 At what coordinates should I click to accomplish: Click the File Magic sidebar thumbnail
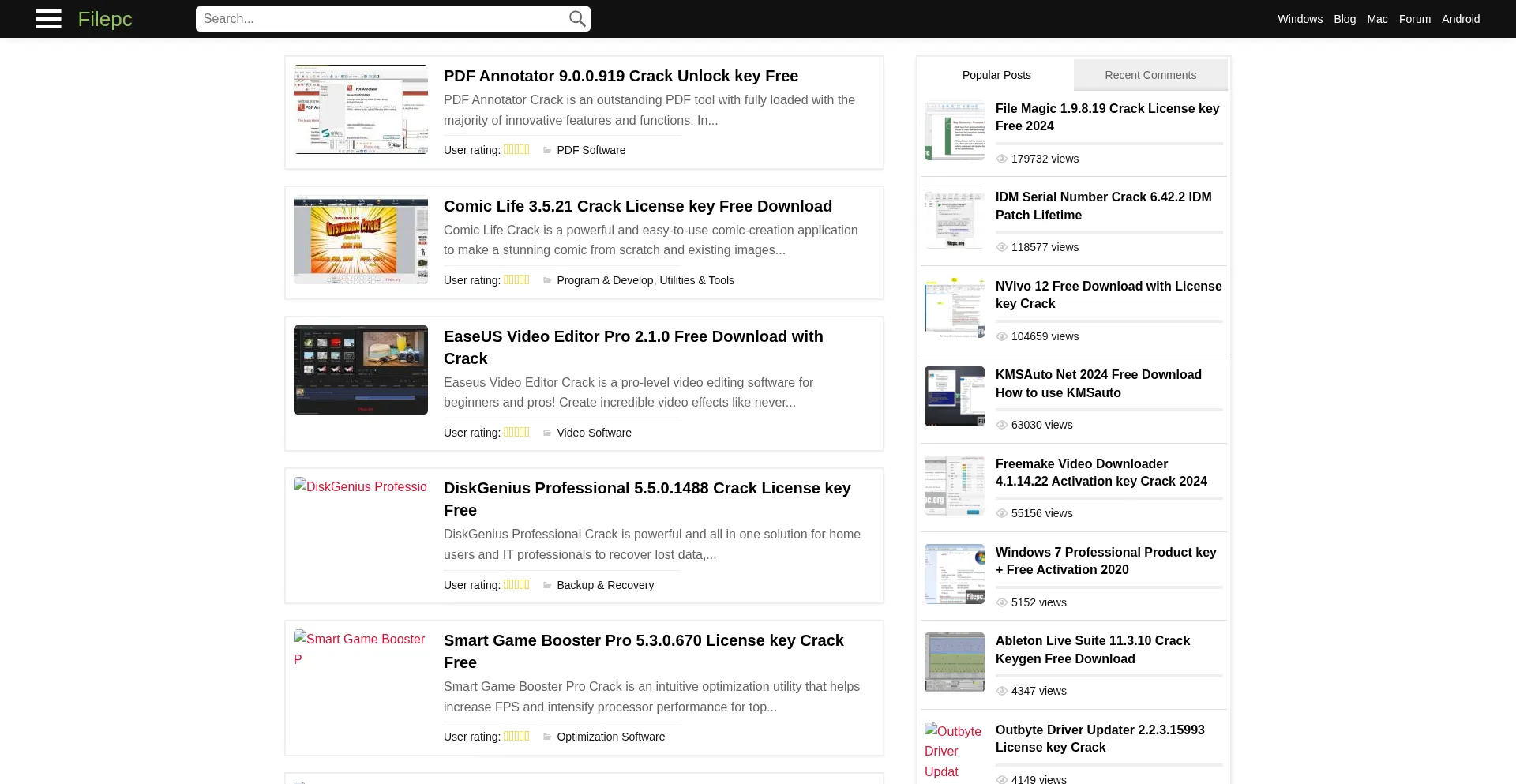955,130
